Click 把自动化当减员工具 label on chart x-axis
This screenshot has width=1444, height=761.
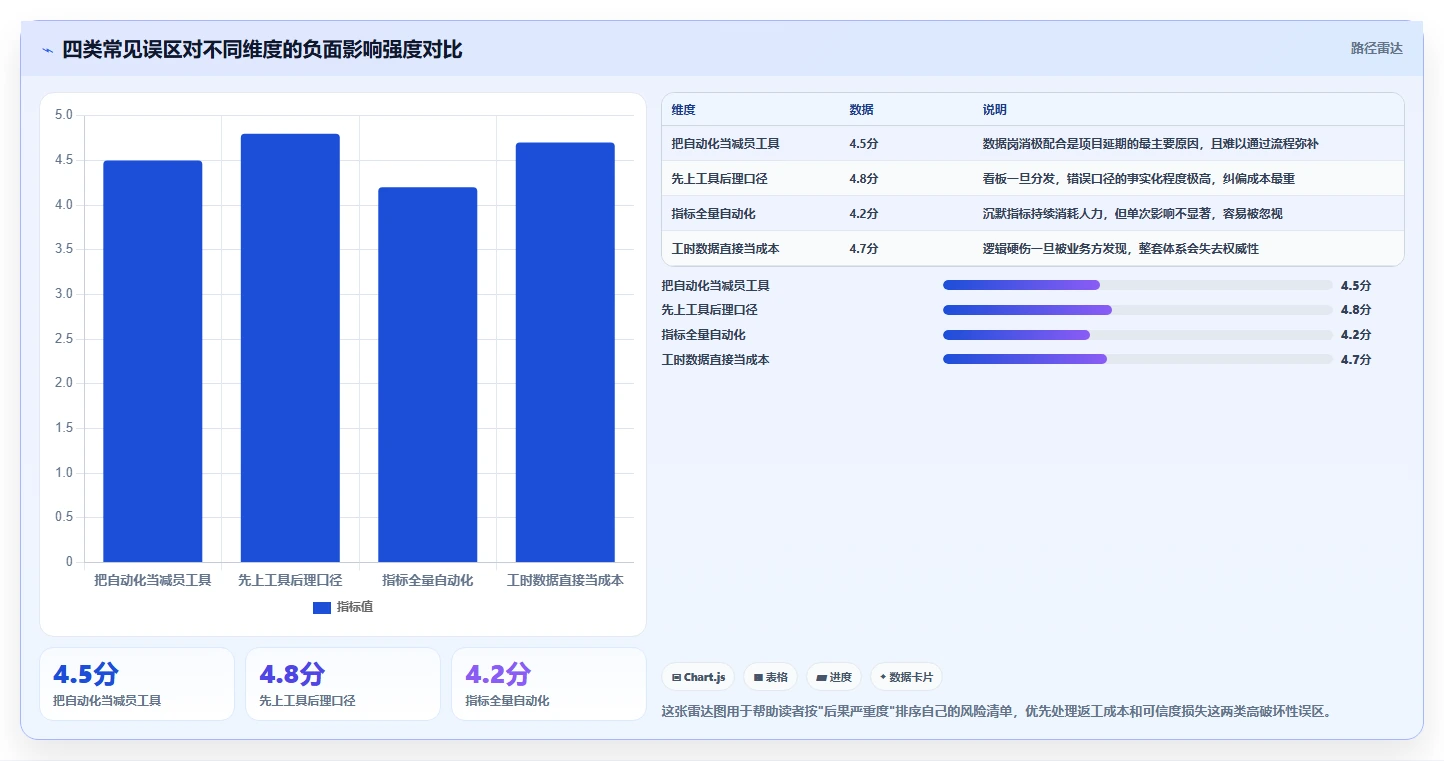pos(153,580)
